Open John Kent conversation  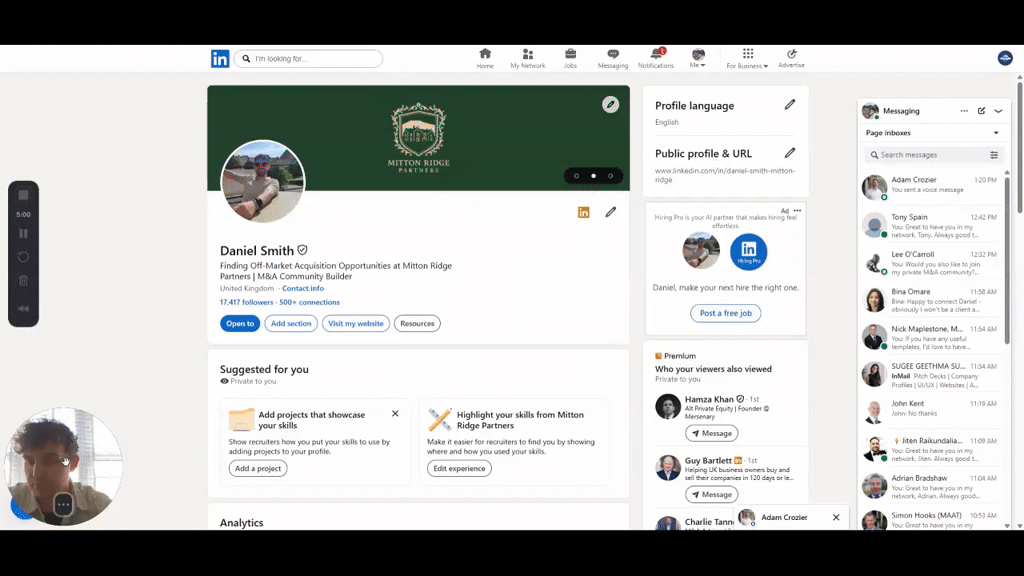pos(931,411)
